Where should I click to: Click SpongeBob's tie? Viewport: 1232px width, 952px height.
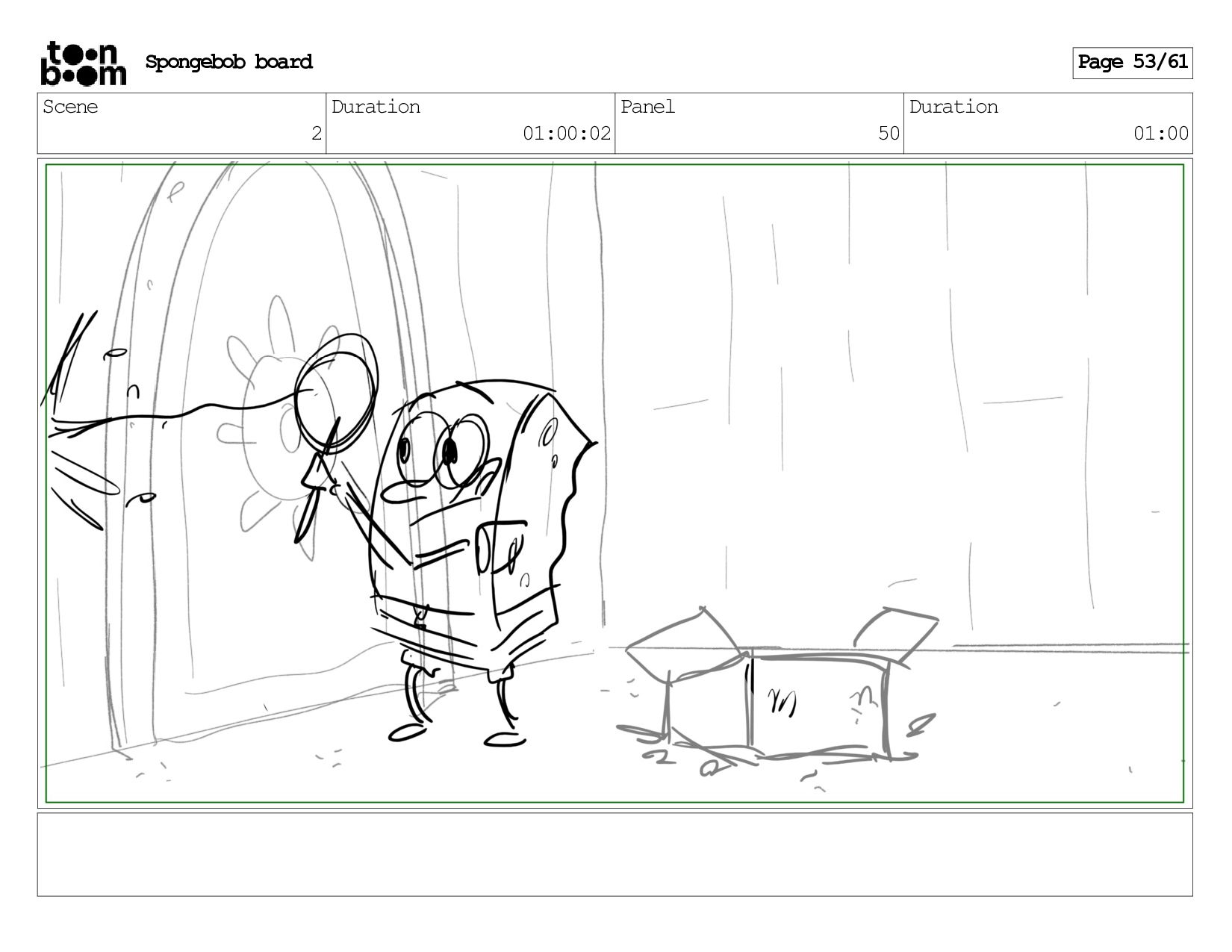point(420,616)
